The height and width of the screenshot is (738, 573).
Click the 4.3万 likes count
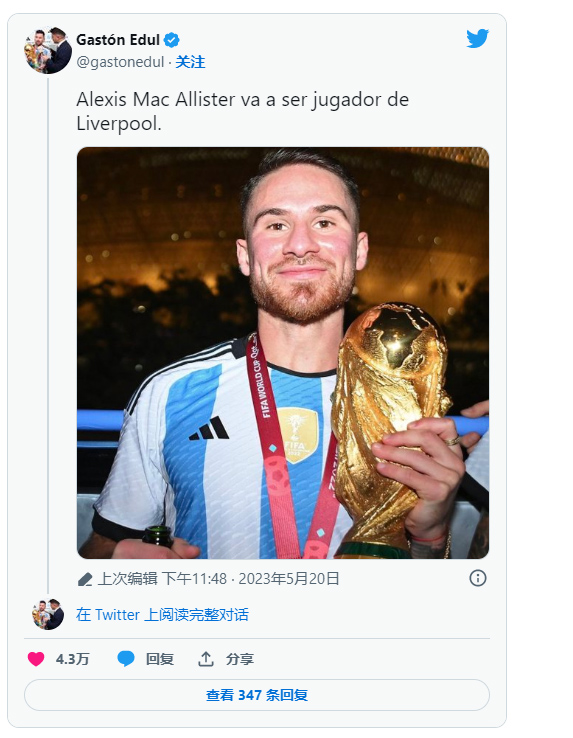tap(73, 659)
